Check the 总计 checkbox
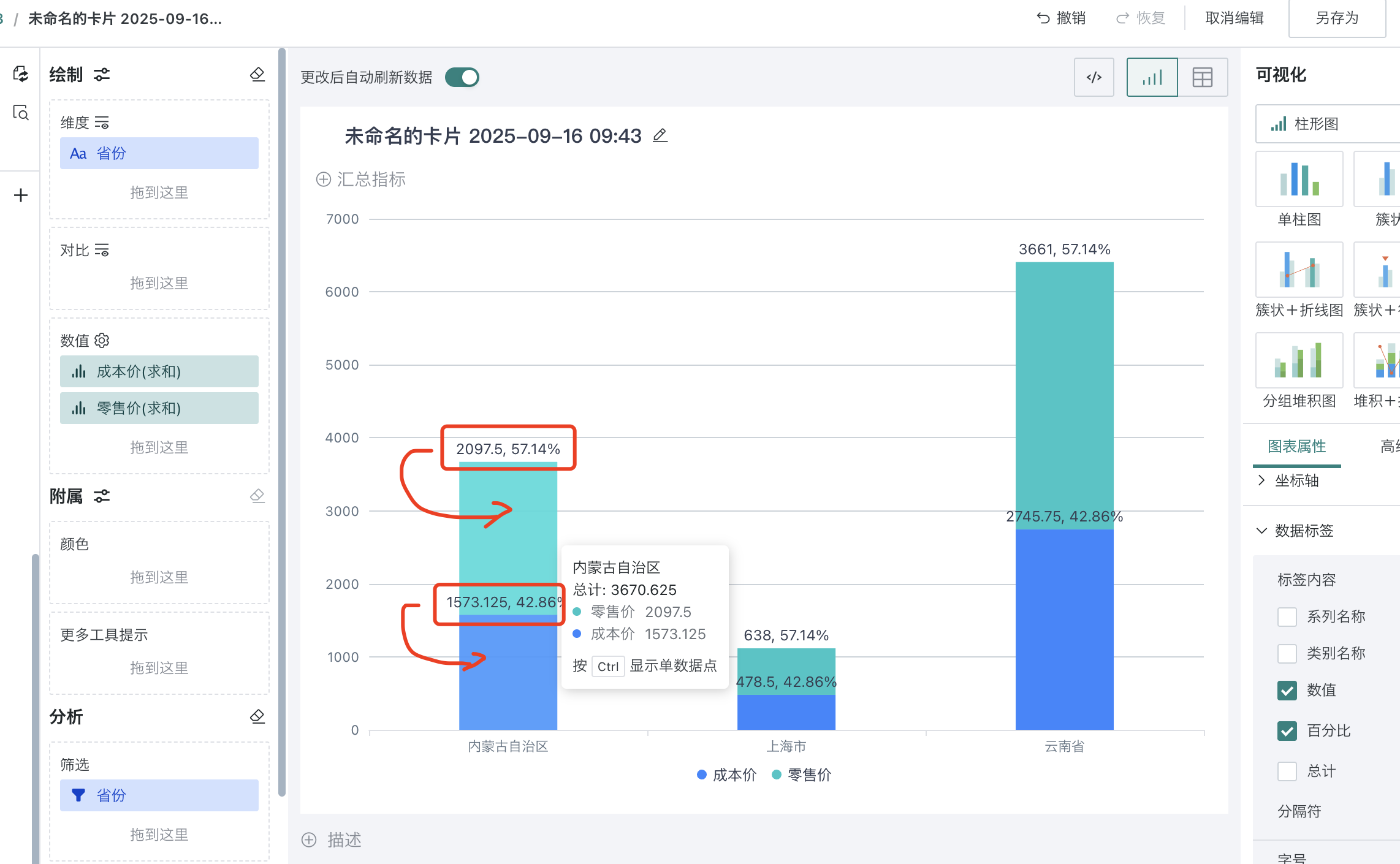1400x864 pixels. pyautogui.click(x=1287, y=771)
